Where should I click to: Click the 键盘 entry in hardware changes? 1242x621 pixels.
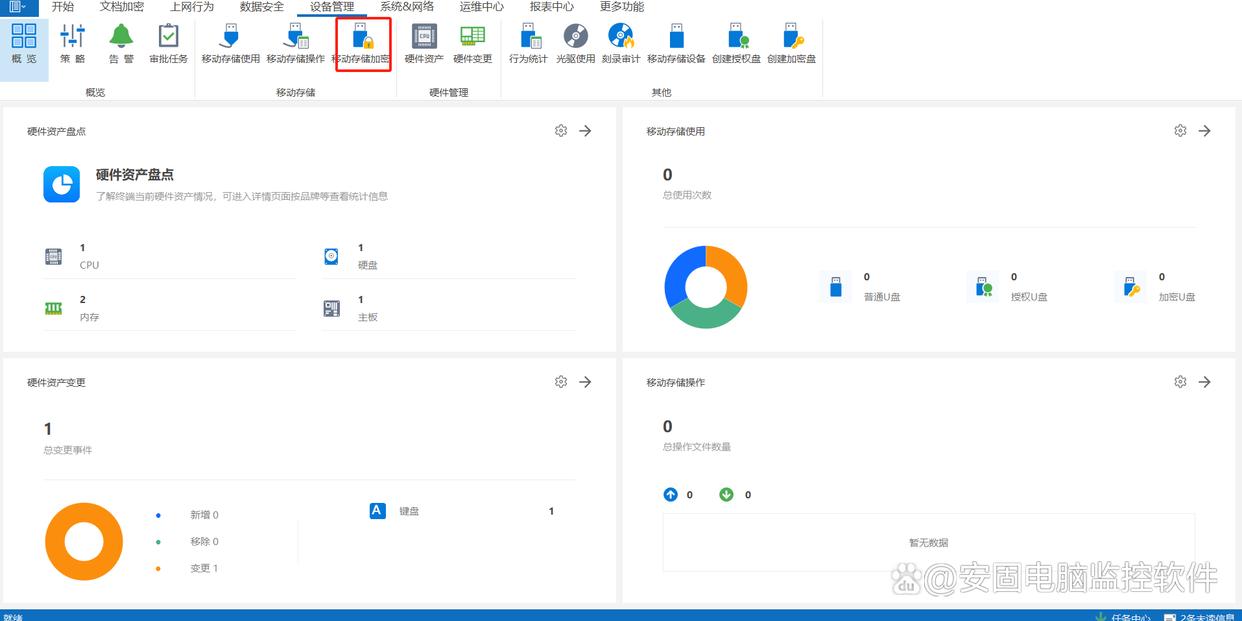pyautogui.click(x=409, y=512)
